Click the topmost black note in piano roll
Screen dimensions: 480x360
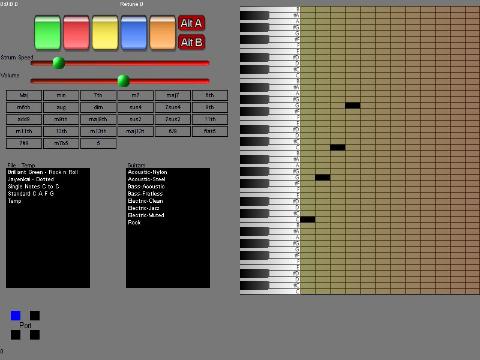click(x=352, y=106)
